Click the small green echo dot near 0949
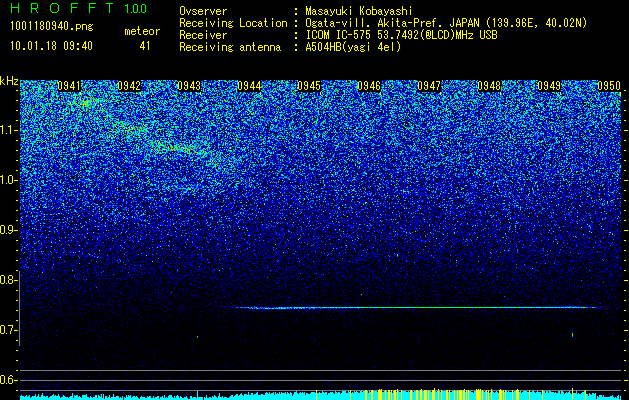 point(572,334)
